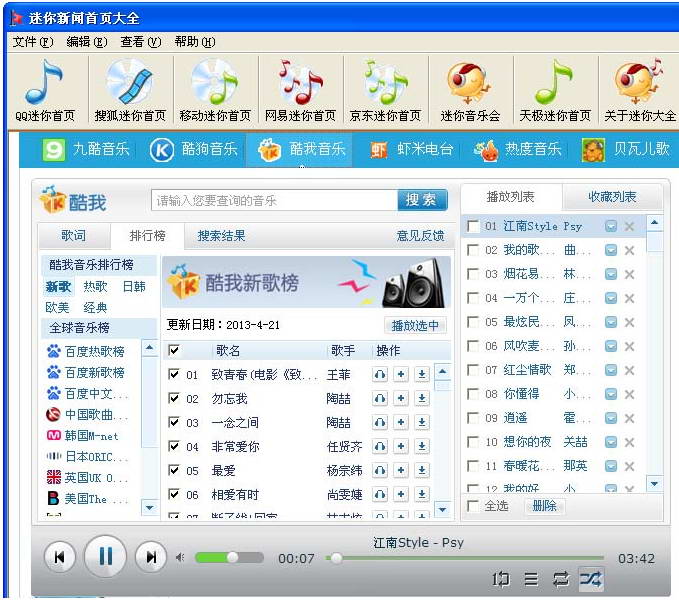
Task: Switch to 虾米电台 source tab
Action: [x=411, y=149]
